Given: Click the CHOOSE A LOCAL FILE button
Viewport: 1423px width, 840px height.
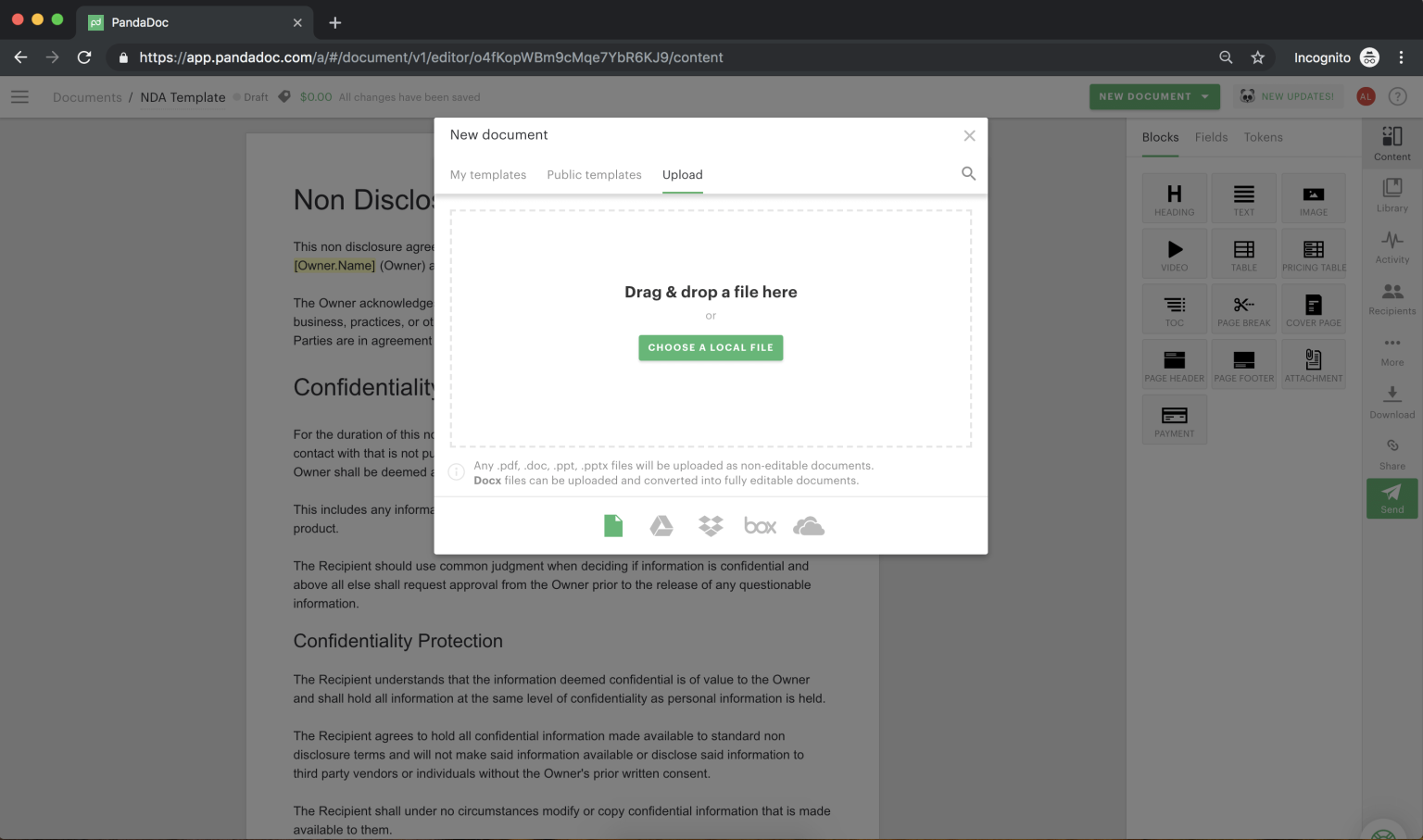Looking at the screenshot, I should tap(711, 347).
